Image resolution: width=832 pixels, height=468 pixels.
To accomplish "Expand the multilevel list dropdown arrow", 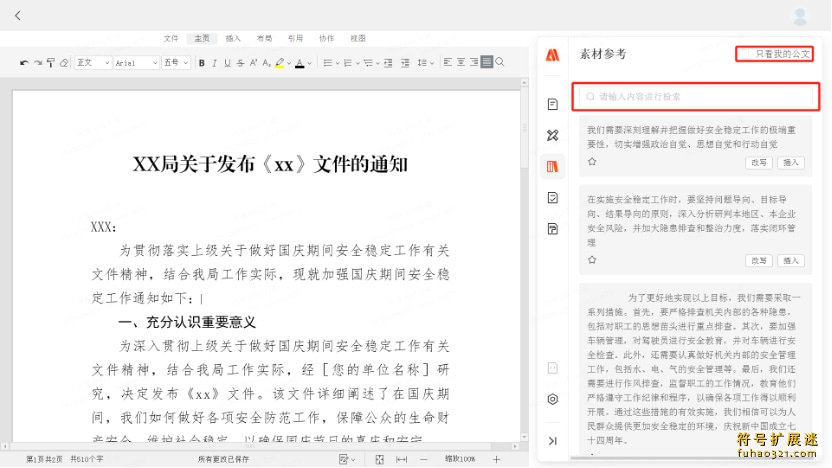I will [x=377, y=63].
